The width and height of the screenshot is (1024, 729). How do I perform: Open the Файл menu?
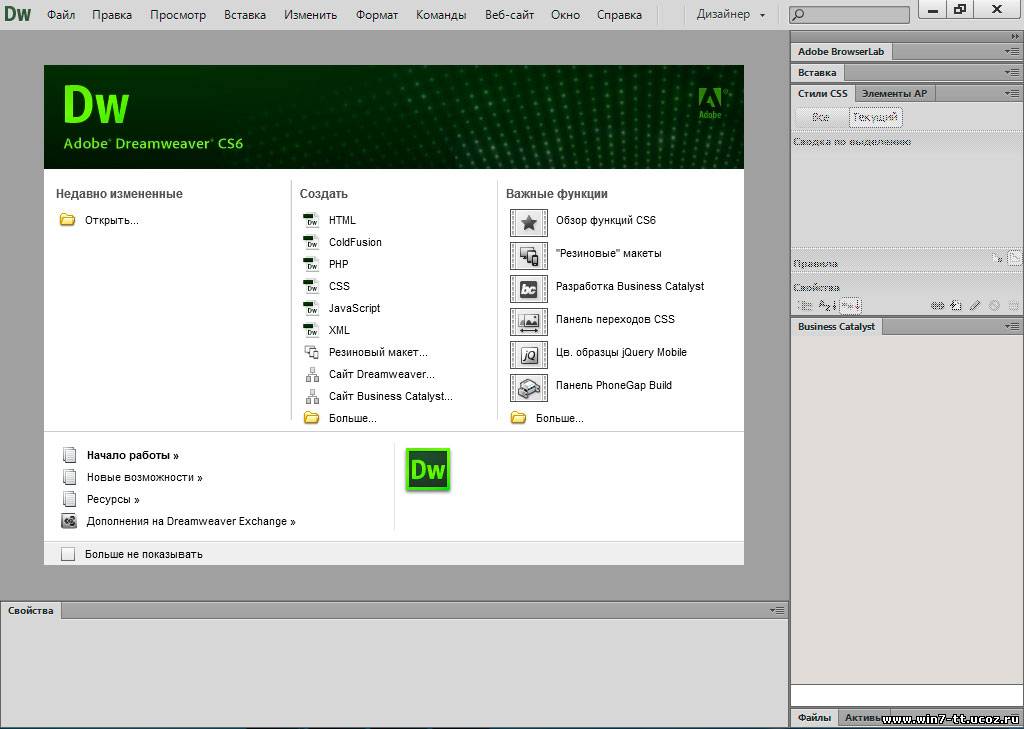tap(61, 14)
